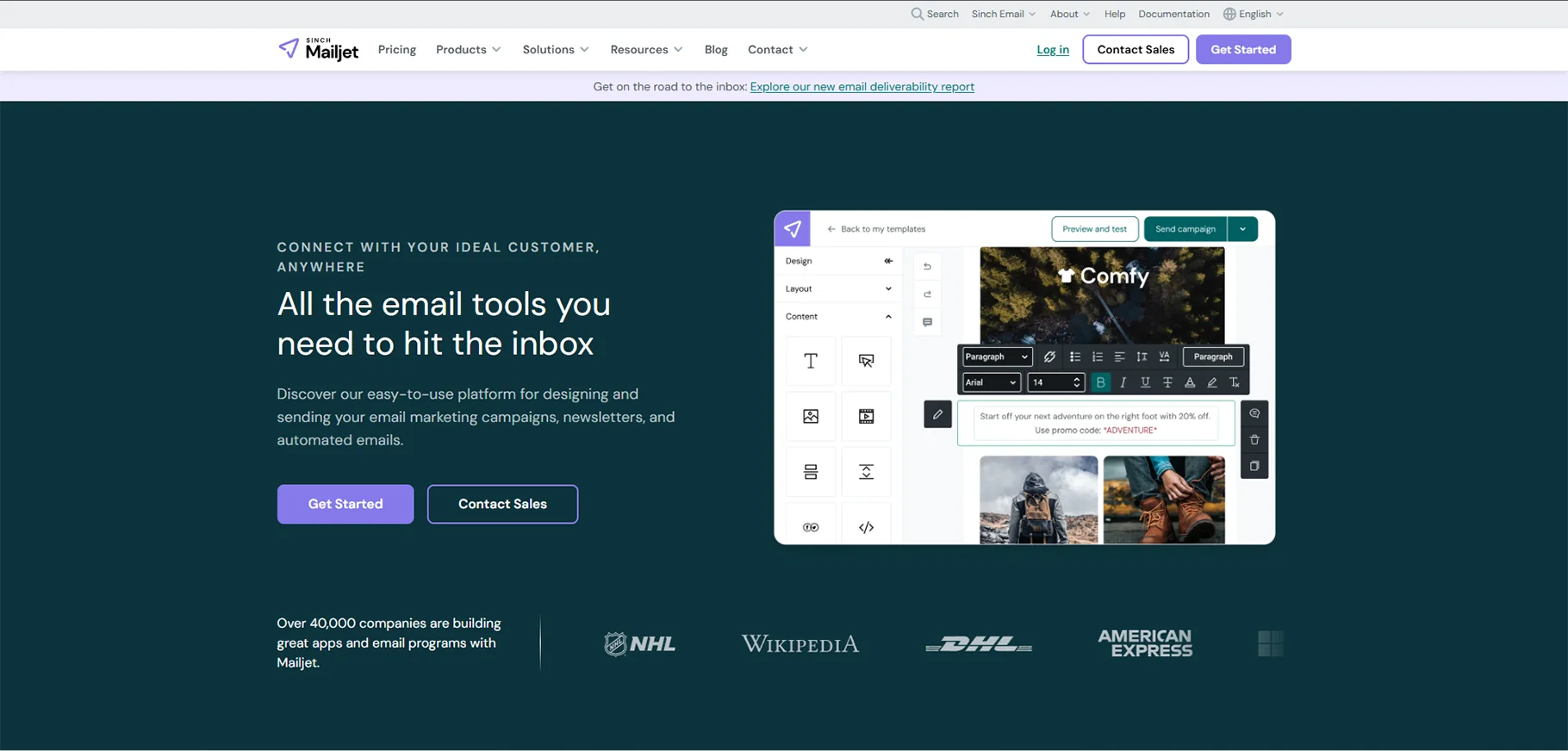
Task: Select the Section content block icon
Action: (x=811, y=472)
